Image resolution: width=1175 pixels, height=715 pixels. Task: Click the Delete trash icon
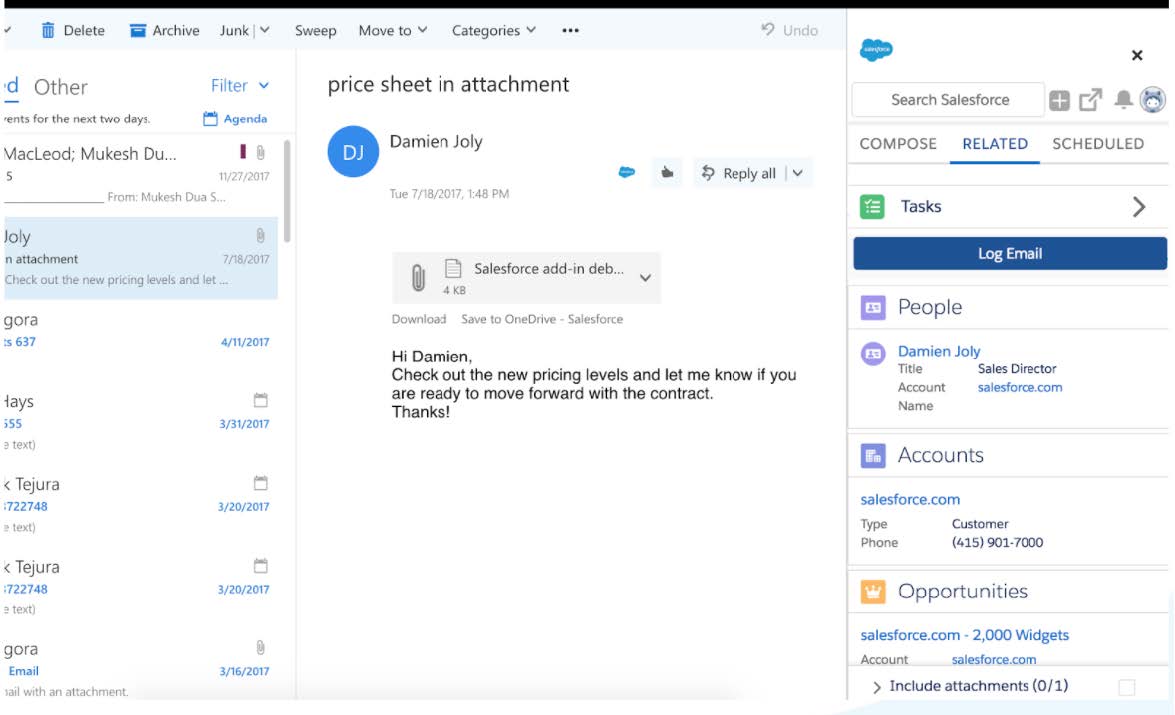click(x=48, y=30)
